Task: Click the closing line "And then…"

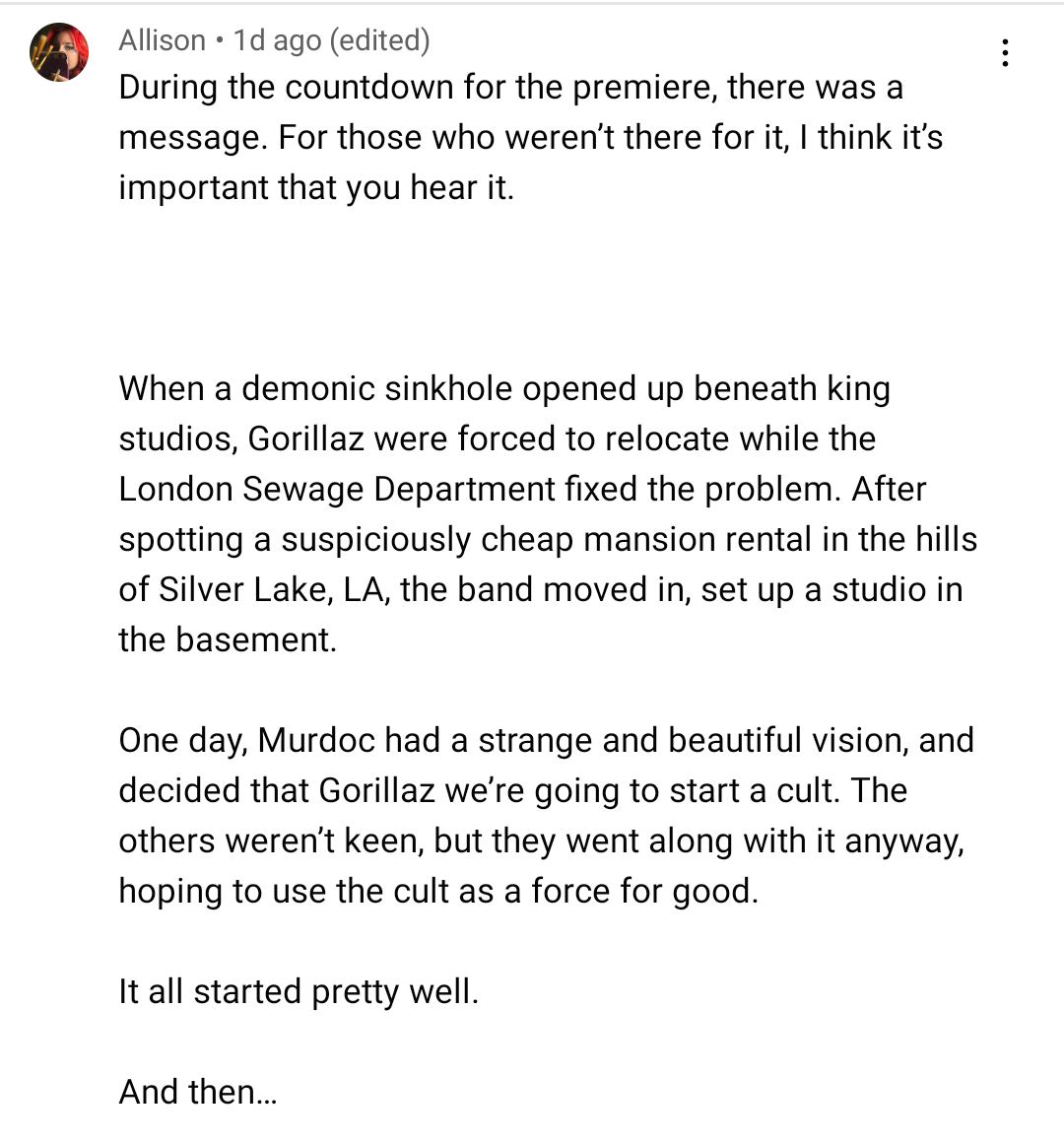Action: pos(197,1092)
